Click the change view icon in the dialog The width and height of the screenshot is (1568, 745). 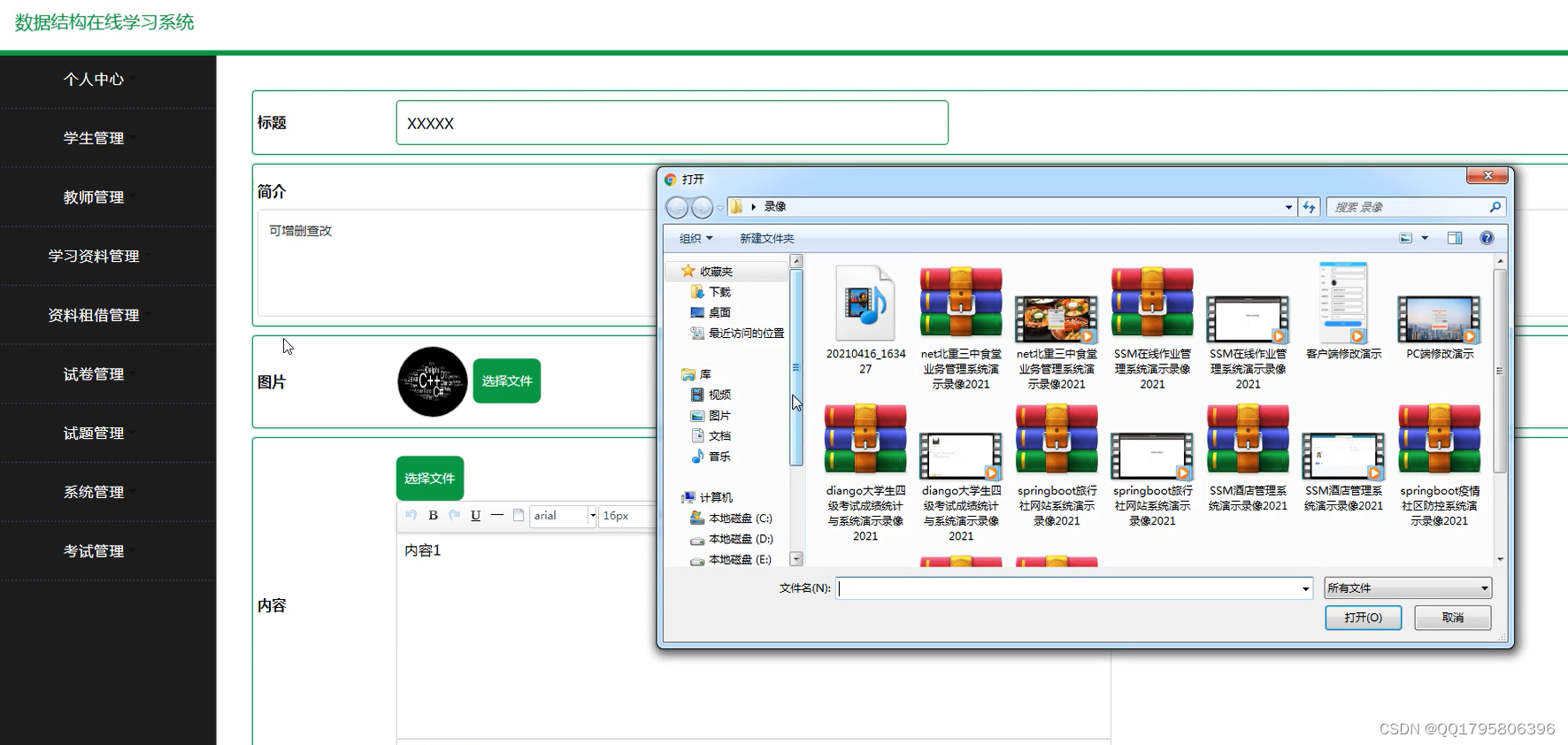pos(1405,238)
